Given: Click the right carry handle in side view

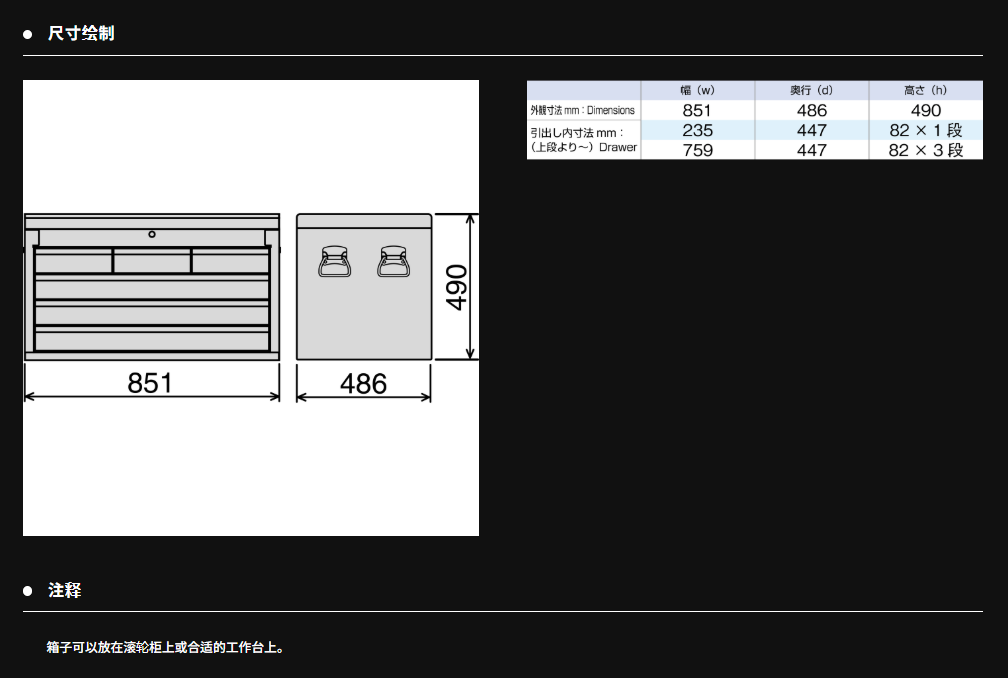Looking at the screenshot, I should 393,262.
